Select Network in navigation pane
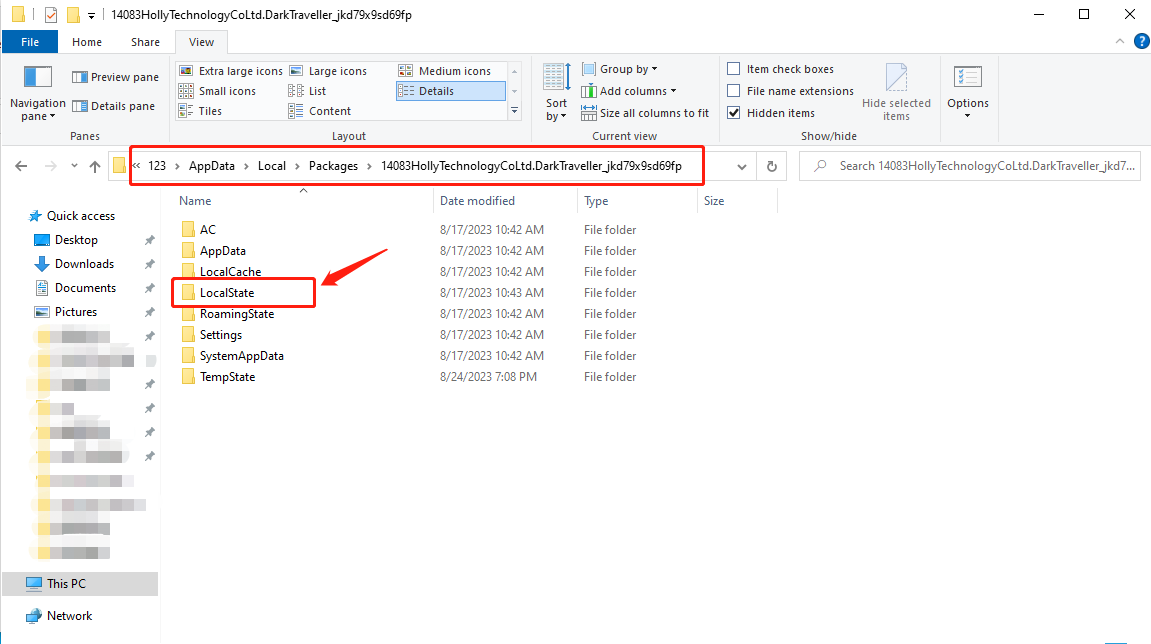 click(69, 616)
